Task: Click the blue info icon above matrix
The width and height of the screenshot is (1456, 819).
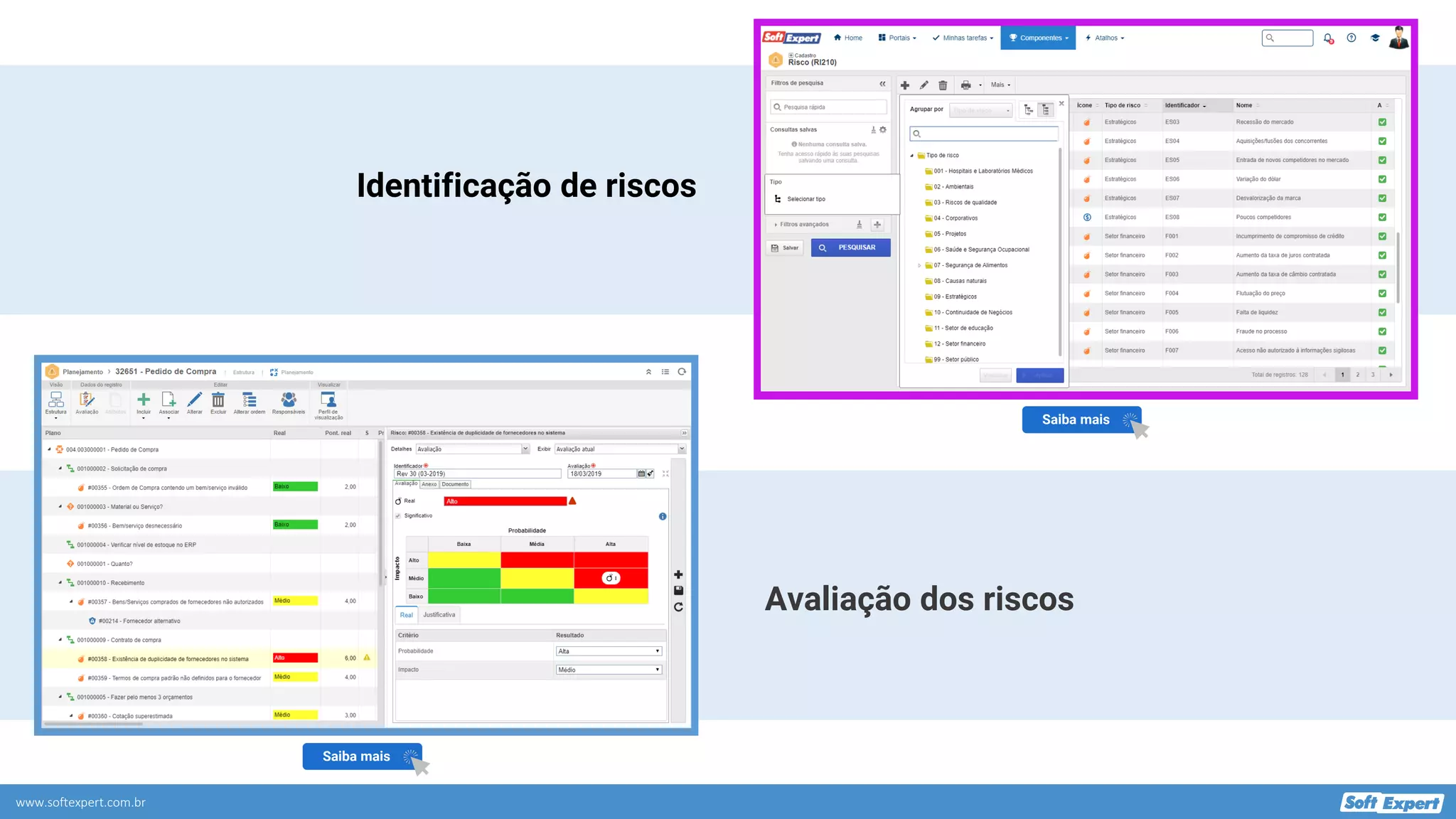Action: coord(663,517)
